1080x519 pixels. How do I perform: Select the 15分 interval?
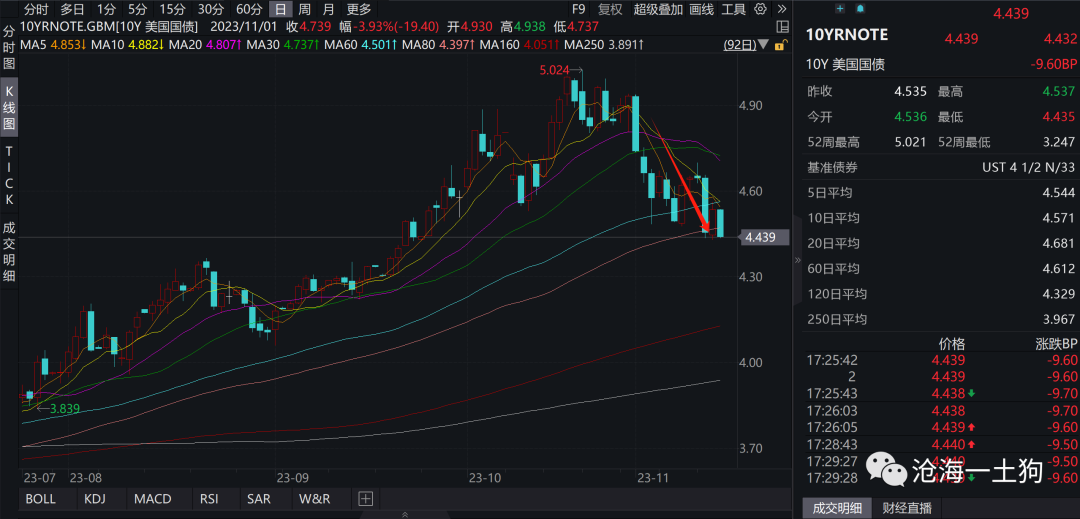(x=172, y=10)
